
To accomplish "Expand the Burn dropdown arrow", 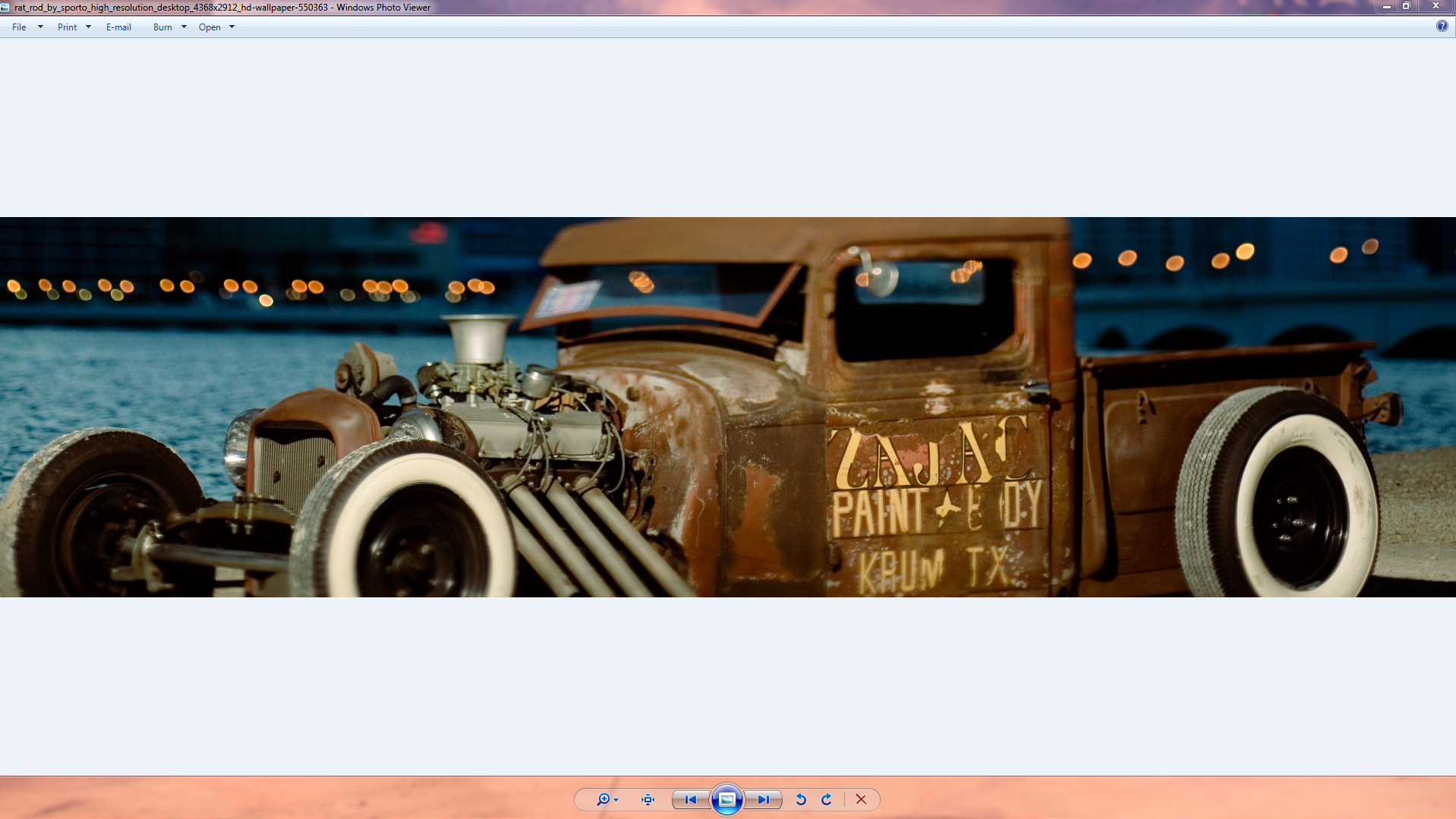I will pyautogui.click(x=184, y=27).
